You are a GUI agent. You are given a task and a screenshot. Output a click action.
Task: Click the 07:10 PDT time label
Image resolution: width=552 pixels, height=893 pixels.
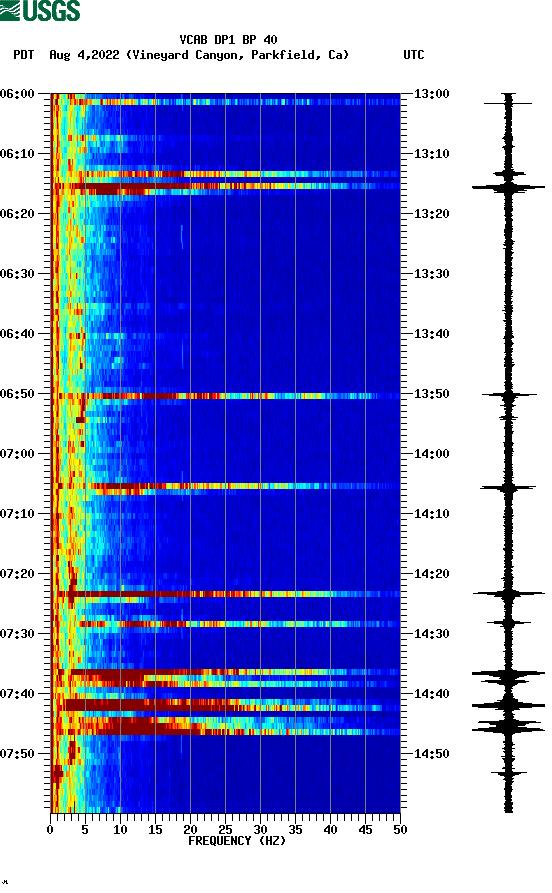[x=17, y=514]
